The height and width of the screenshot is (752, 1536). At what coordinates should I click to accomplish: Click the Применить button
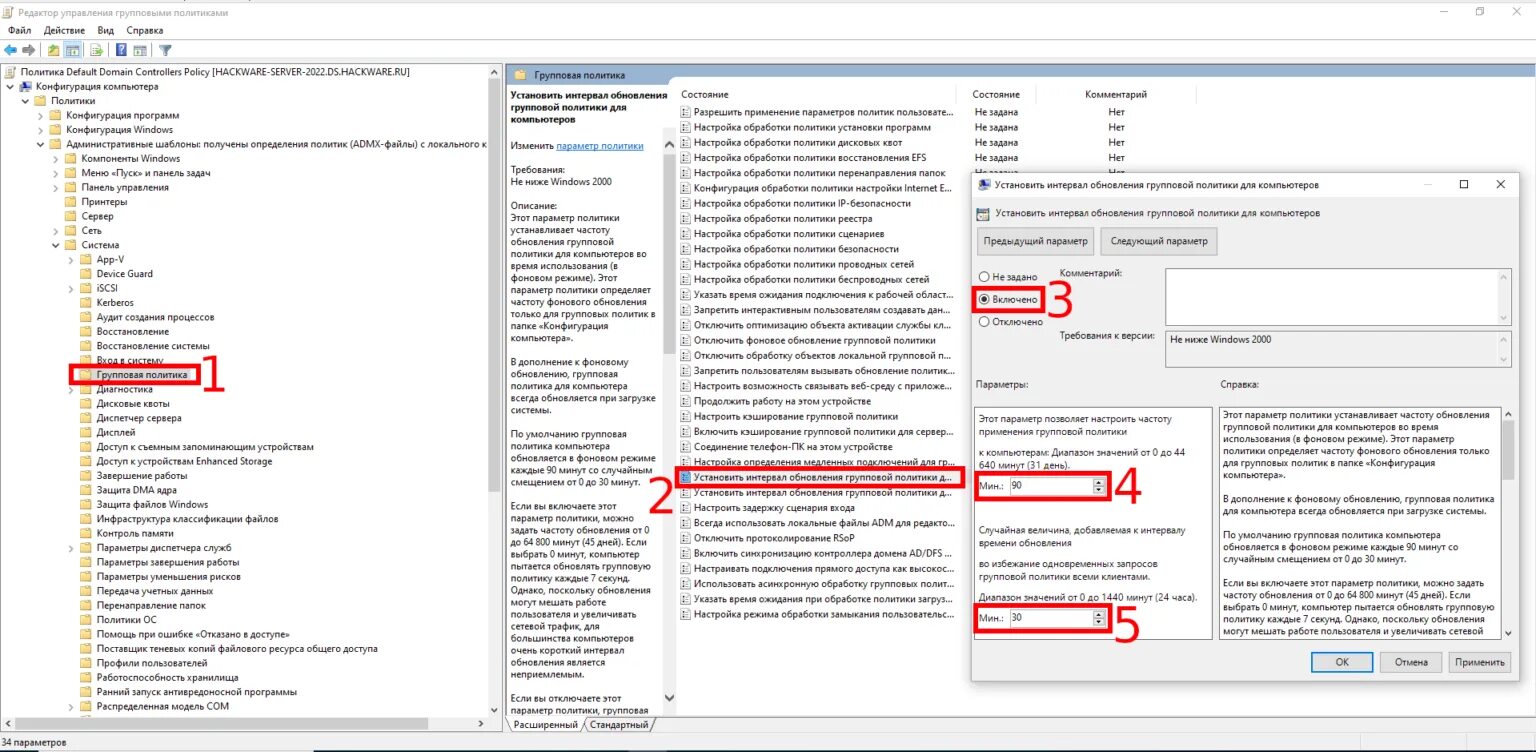(1479, 662)
